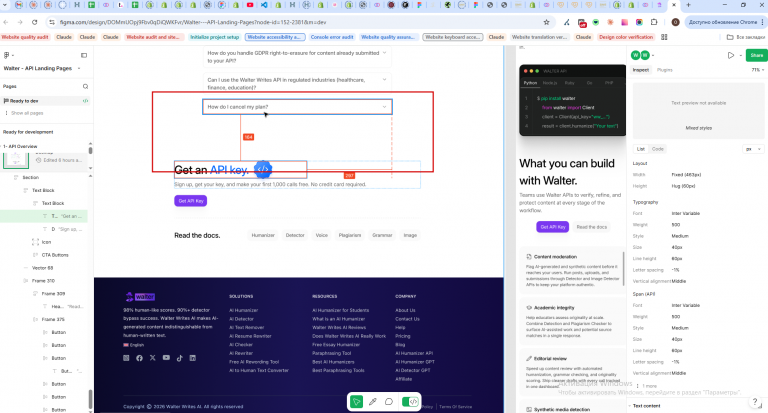Image resolution: width=768 pixels, height=413 pixels.
Task: Select the 'Ready to dev' page
Action: click(x=45, y=101)
